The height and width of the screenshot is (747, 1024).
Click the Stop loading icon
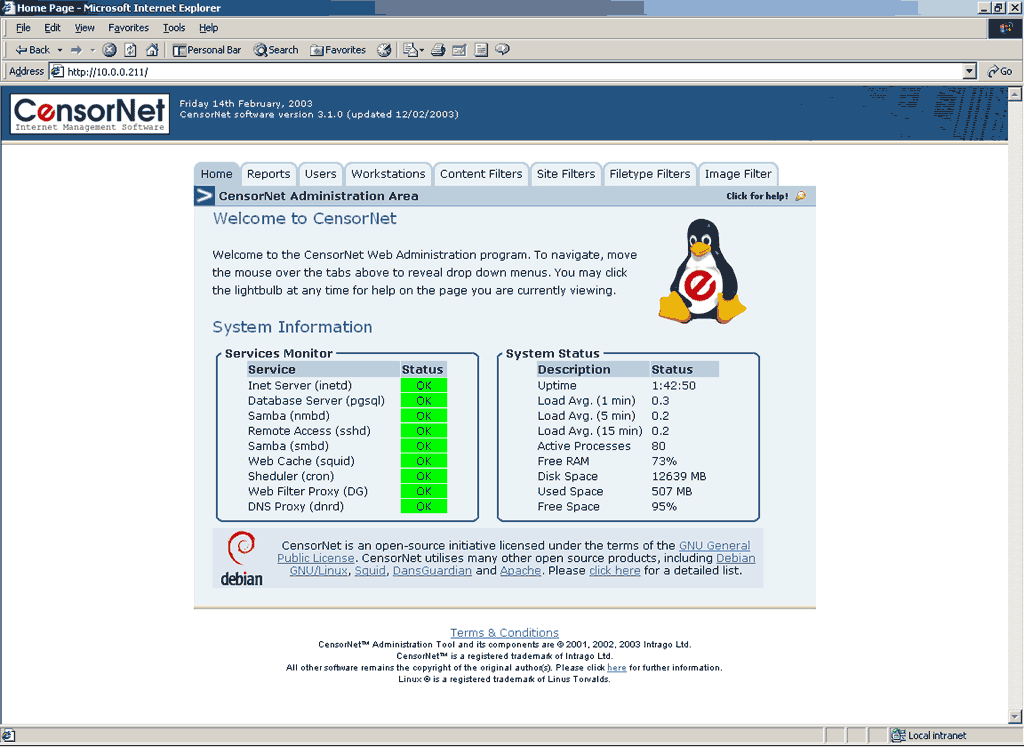point(110,50)
